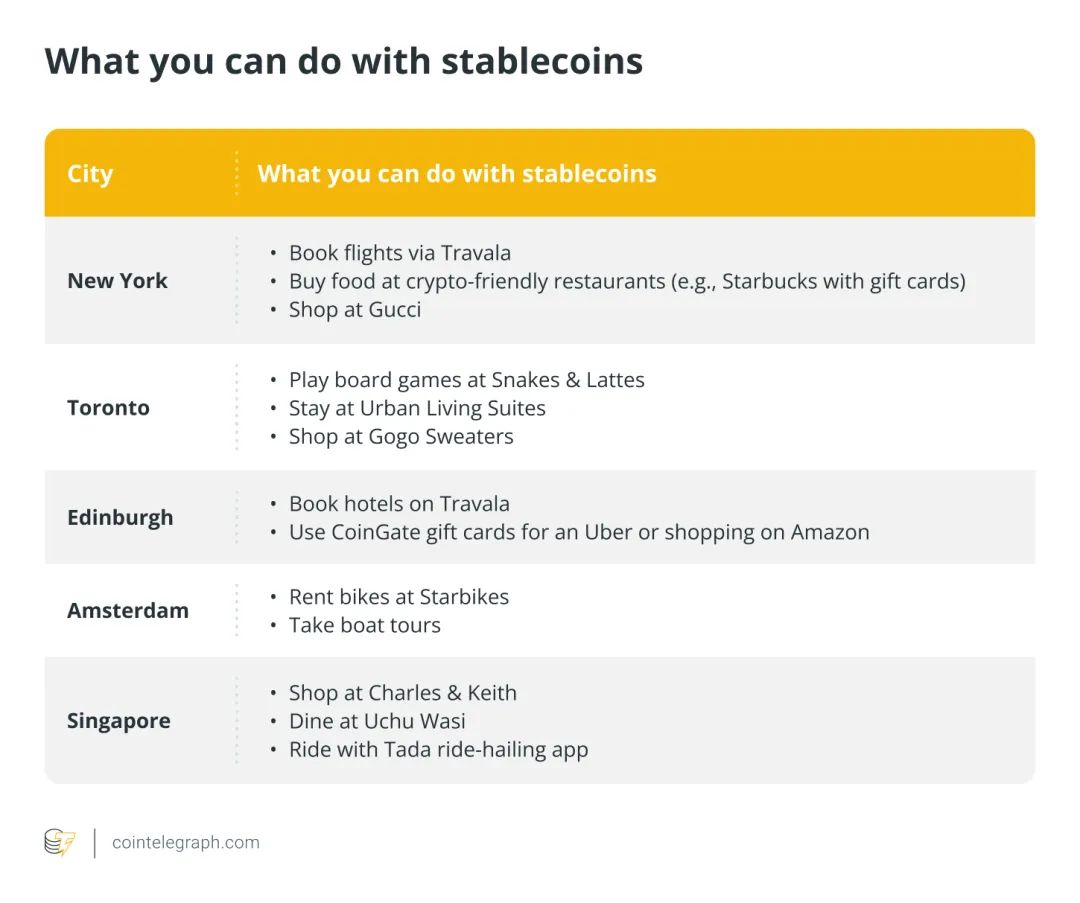Select the Toronto row label
Screen dimensions: 1080x903
click(108, 408)
